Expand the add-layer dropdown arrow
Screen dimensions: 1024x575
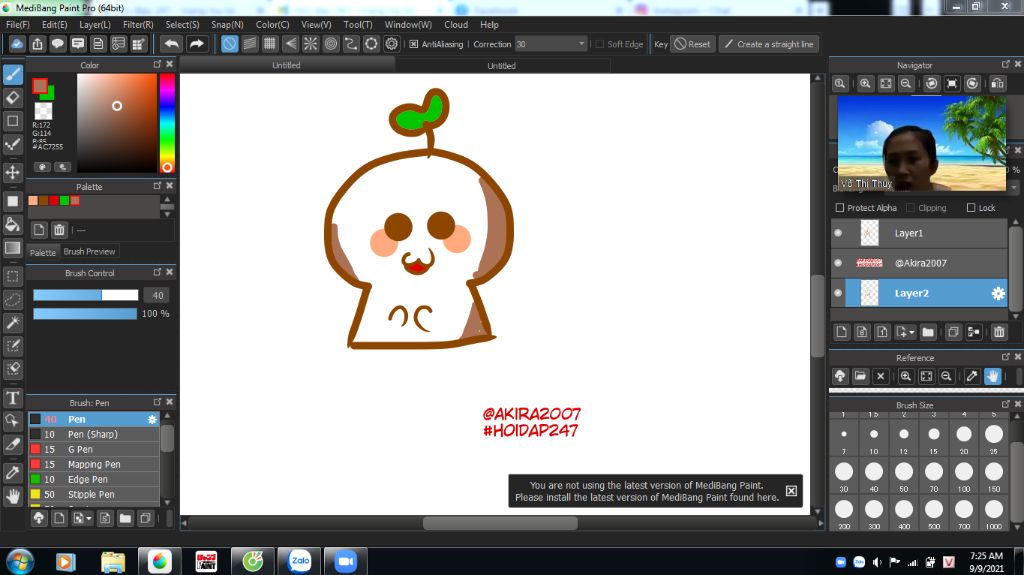(x=912, y=332)
